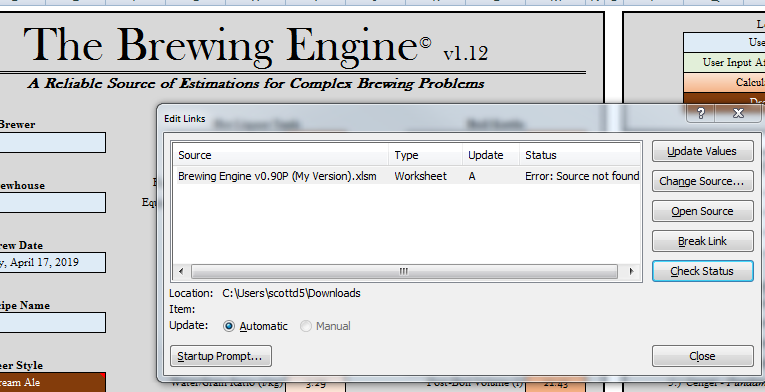This screenshot has height=392, width=765.
Task: Click the Brewhouse input field in spreadsheet
Action: tap(52, 203)
